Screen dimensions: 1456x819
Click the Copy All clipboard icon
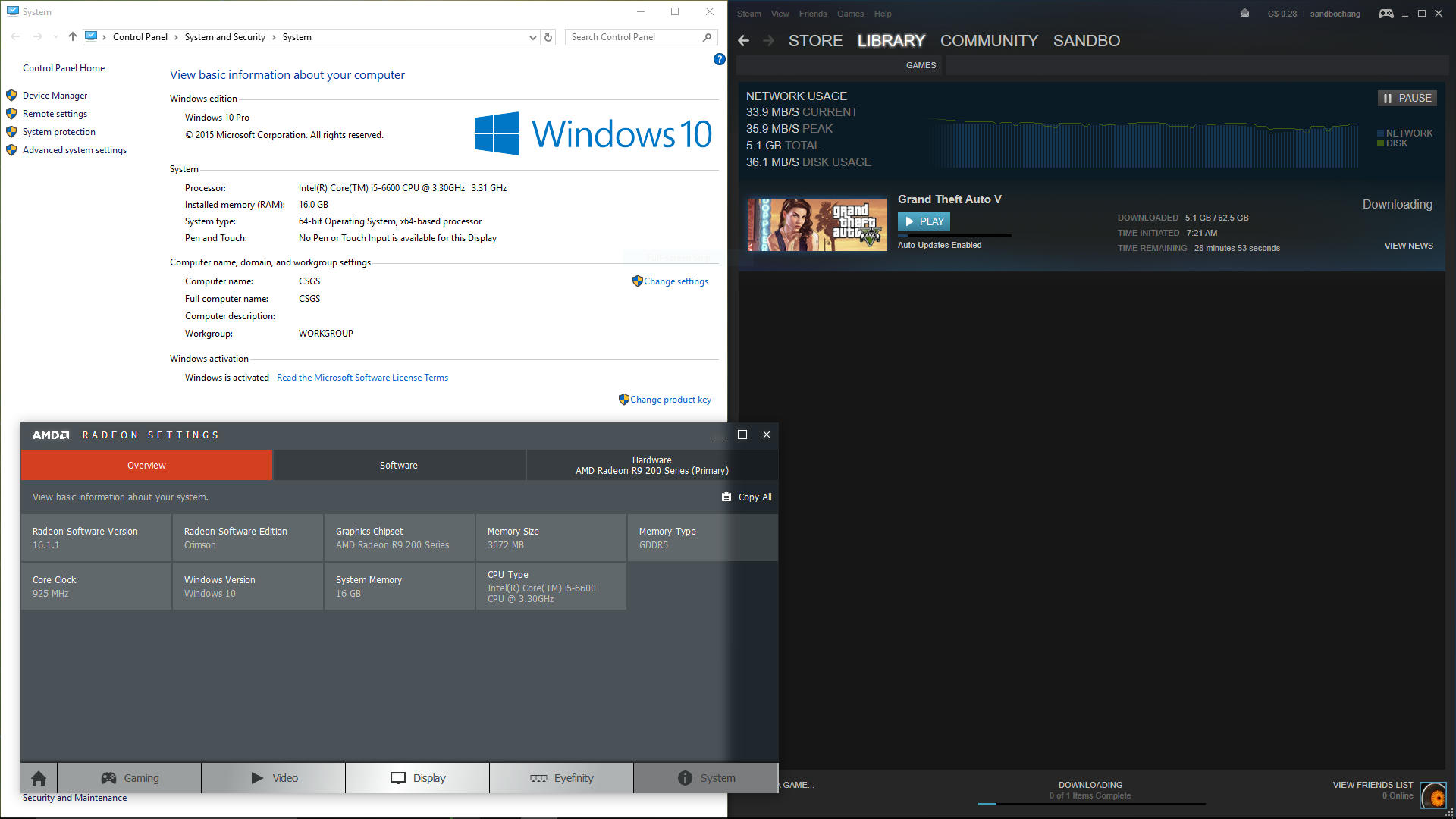pyautogui.click(x=726, y=497)
